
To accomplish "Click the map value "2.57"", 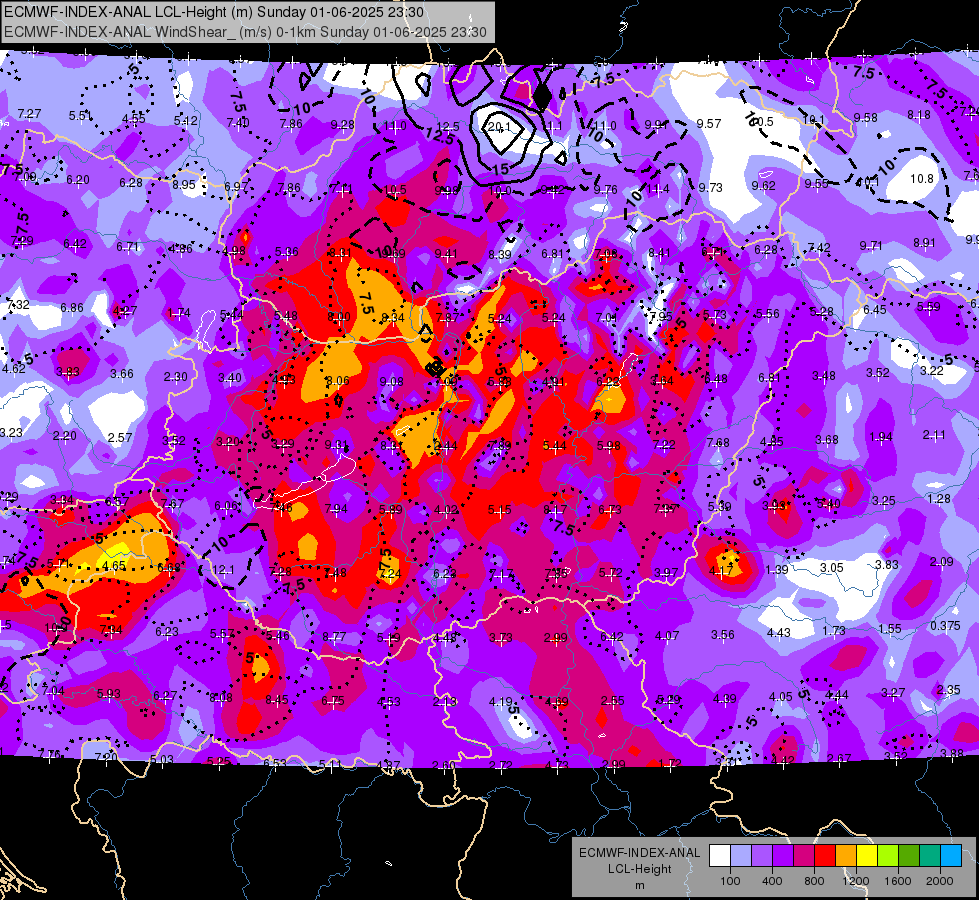I will click(x=120, y=437).
